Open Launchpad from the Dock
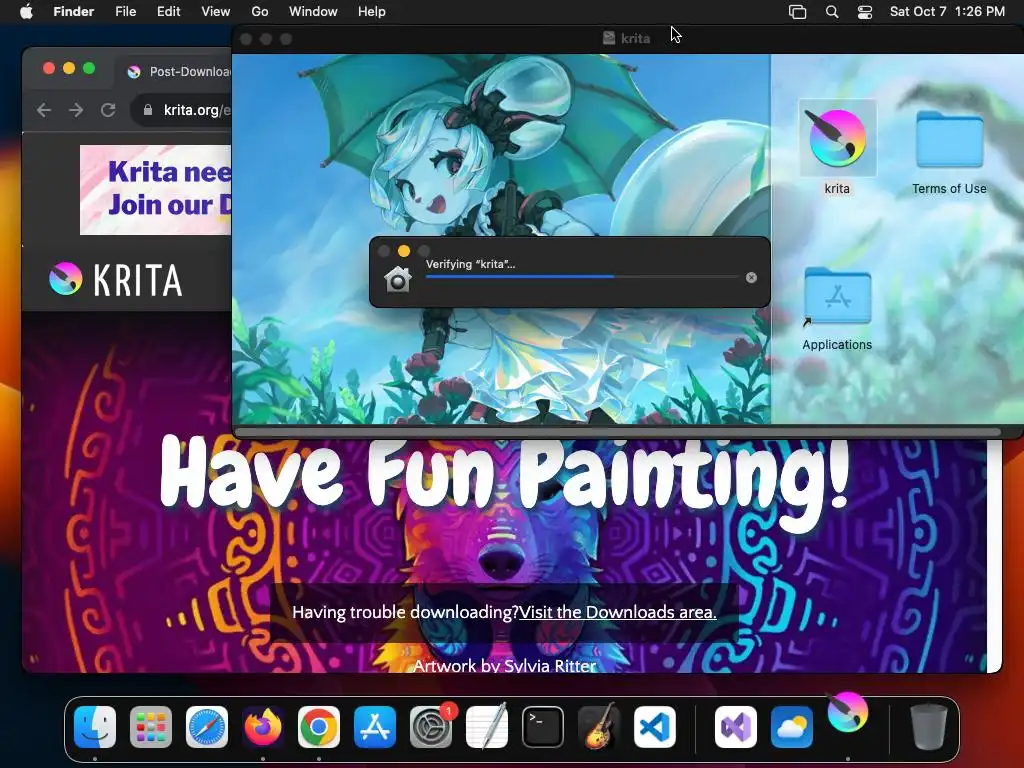 click(151, 727)
